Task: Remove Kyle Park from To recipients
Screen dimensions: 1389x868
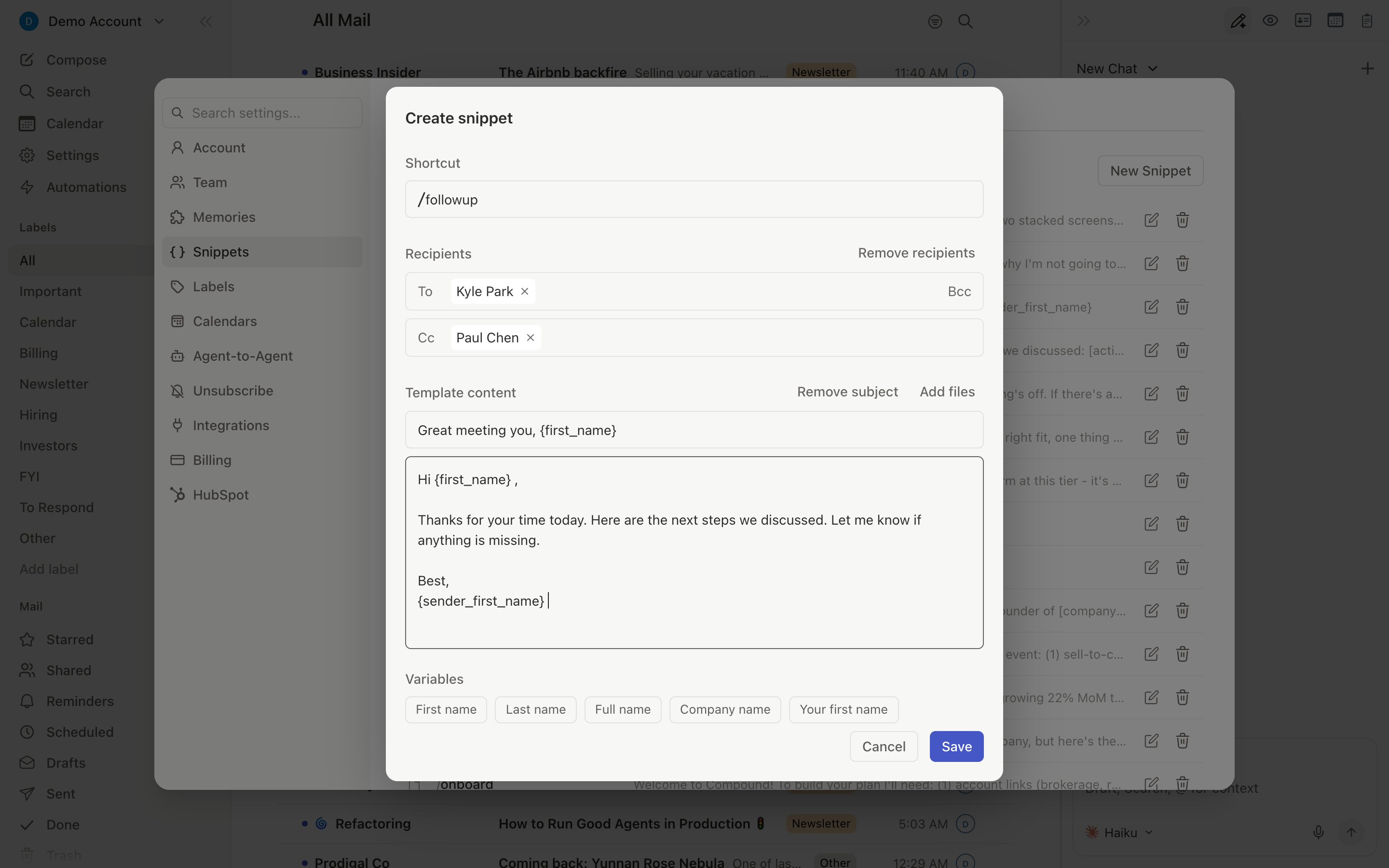Action: point(525,291)
